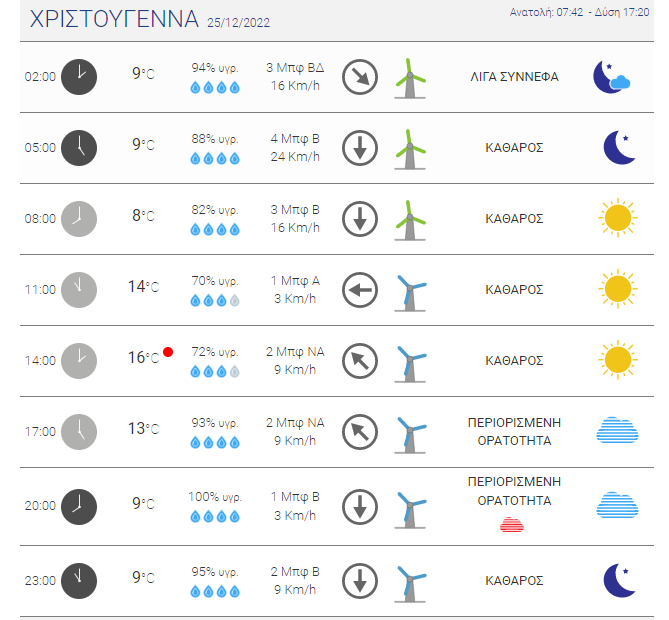Click the sun icon in the 08:00 row

click(x=618, y=218)
